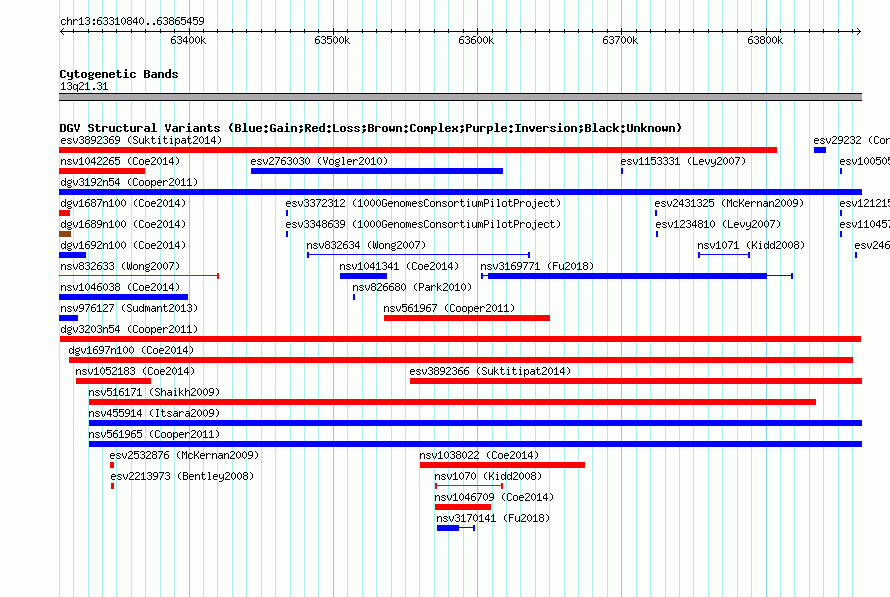Viewport: 890px width, 597px height.
Task: Click the nsv3170141 (Fu2018) label
Action: coord(493,518)
